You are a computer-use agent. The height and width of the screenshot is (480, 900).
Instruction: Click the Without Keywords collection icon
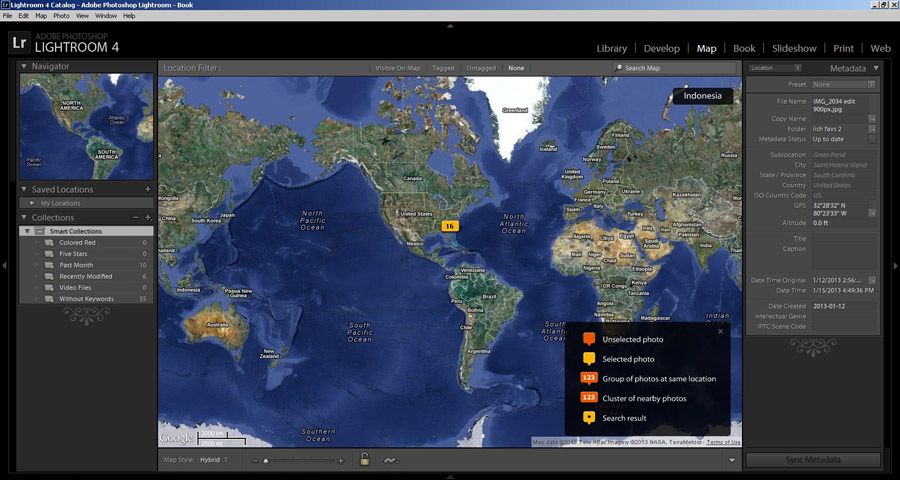click(50, 299)
